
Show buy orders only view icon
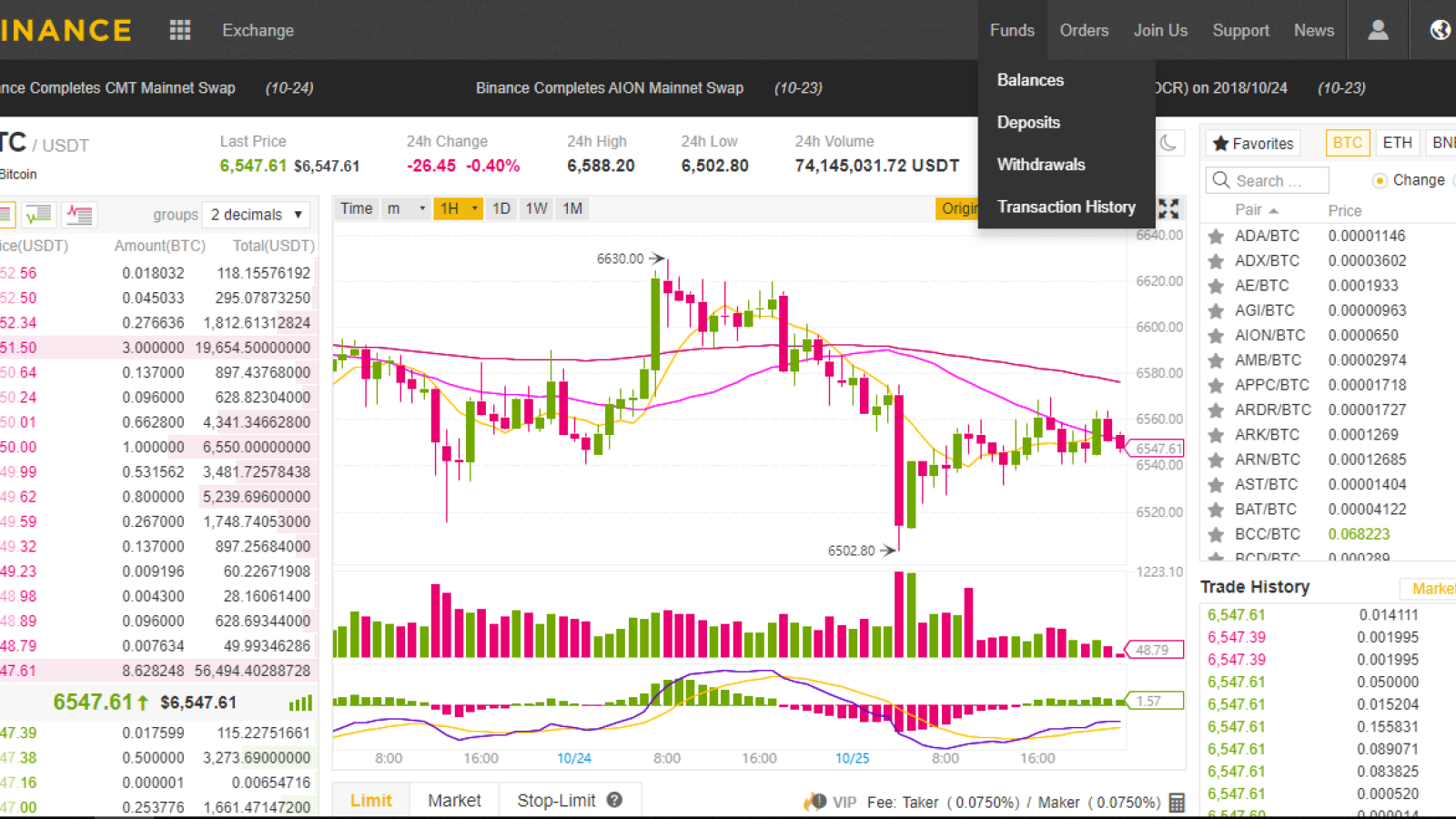[38, 215]
